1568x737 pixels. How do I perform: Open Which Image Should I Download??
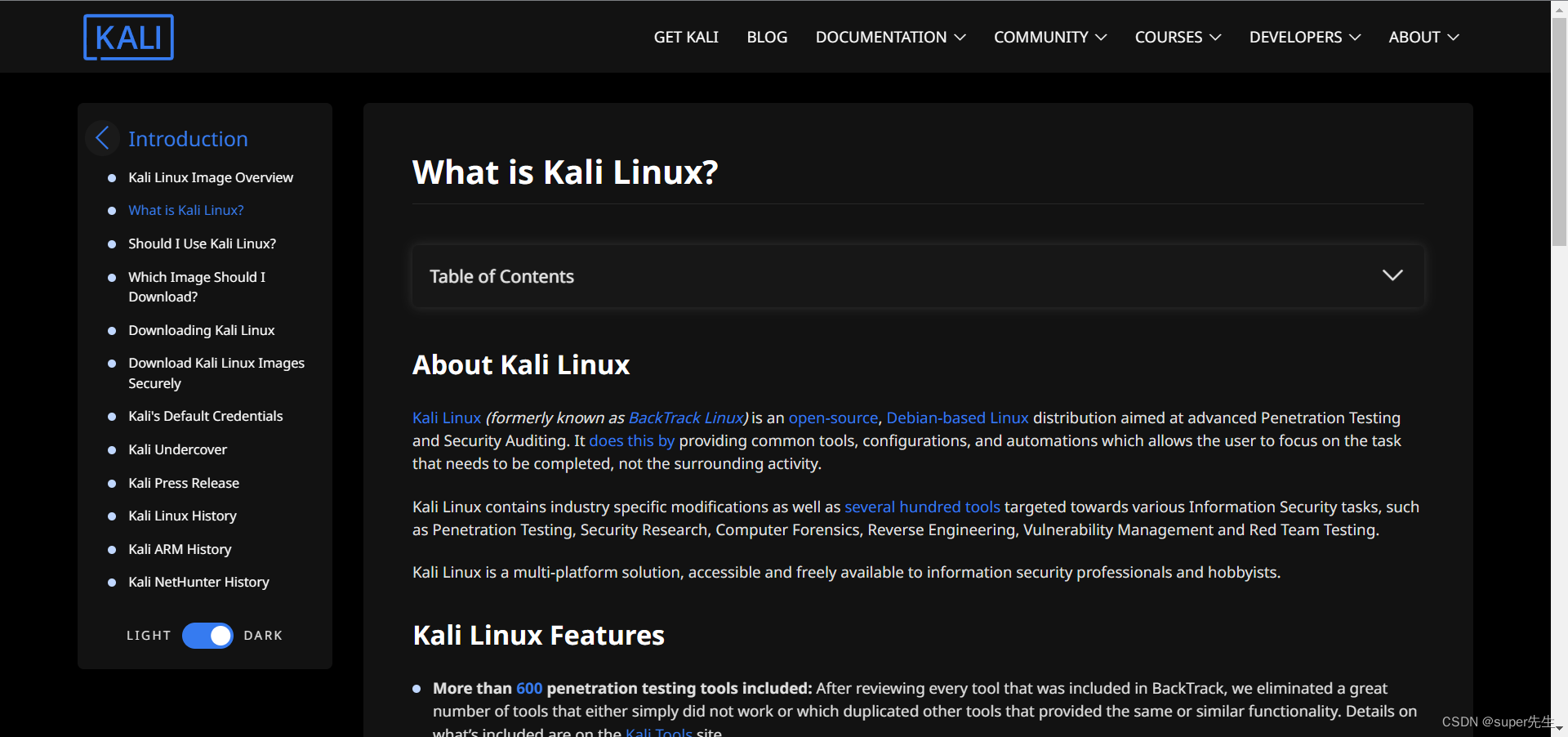(197, 287)
